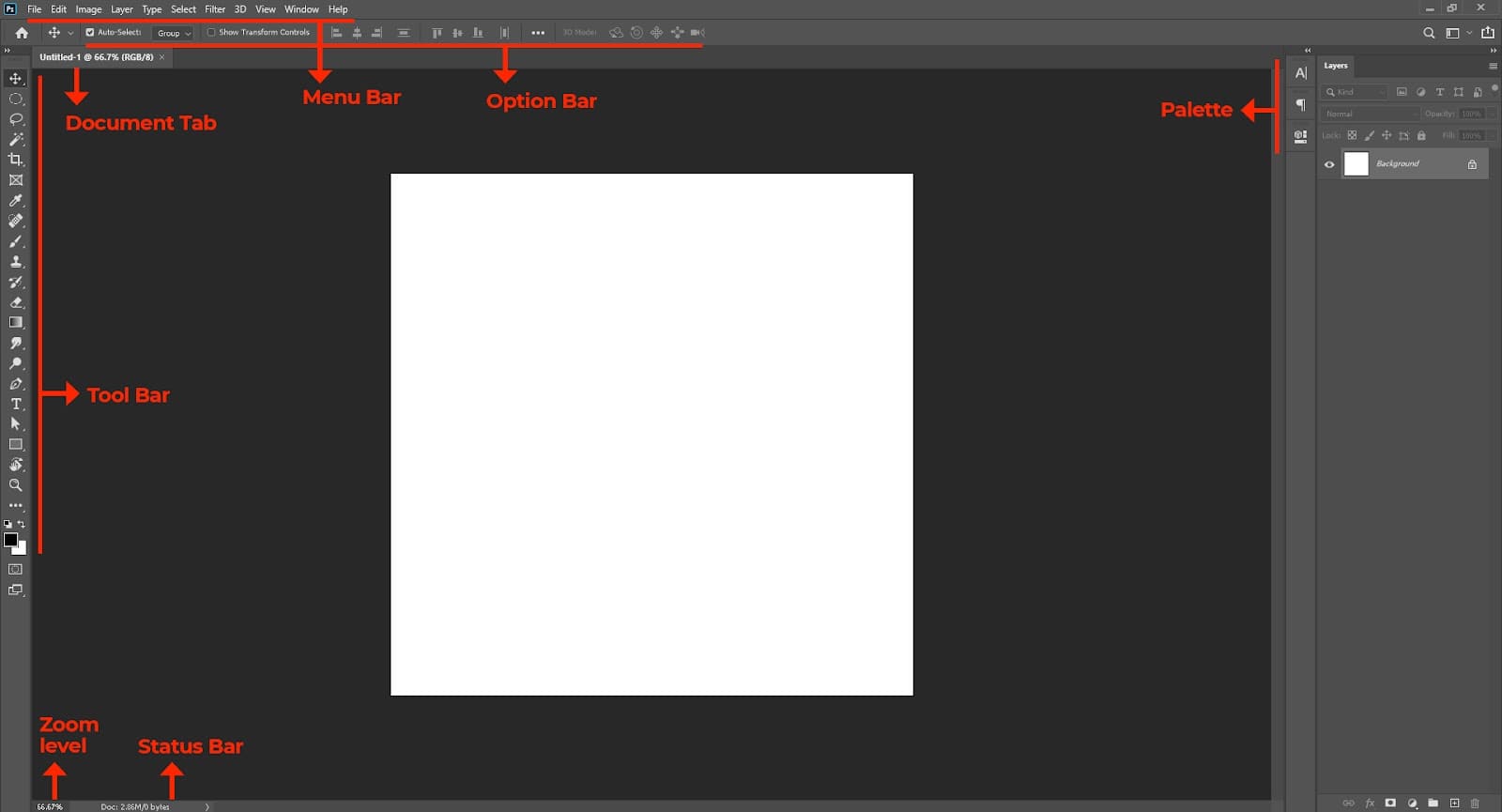The height and width of the screenshot is (812, 1502).
Task: Toggle the Auto-Select checkbox
Action: click(90, 32)
